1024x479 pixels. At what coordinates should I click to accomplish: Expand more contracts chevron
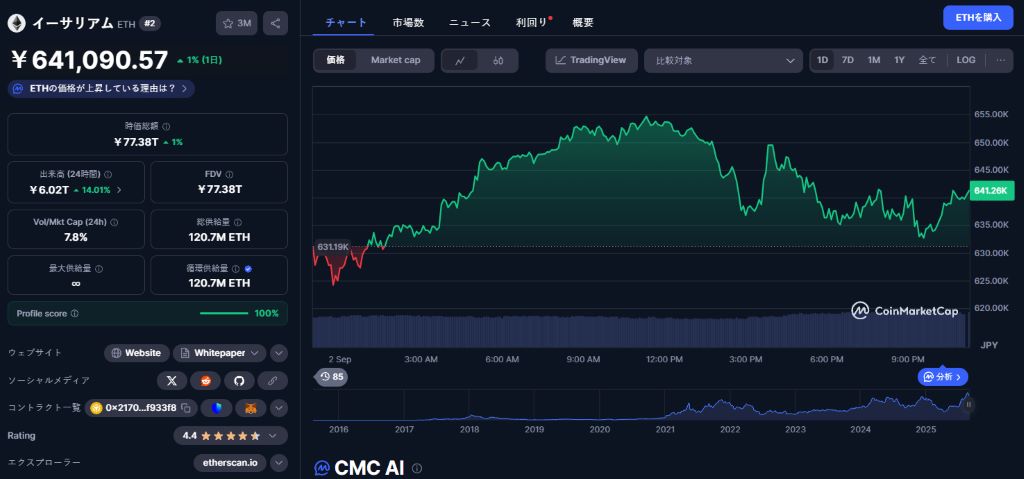[279, 408]
